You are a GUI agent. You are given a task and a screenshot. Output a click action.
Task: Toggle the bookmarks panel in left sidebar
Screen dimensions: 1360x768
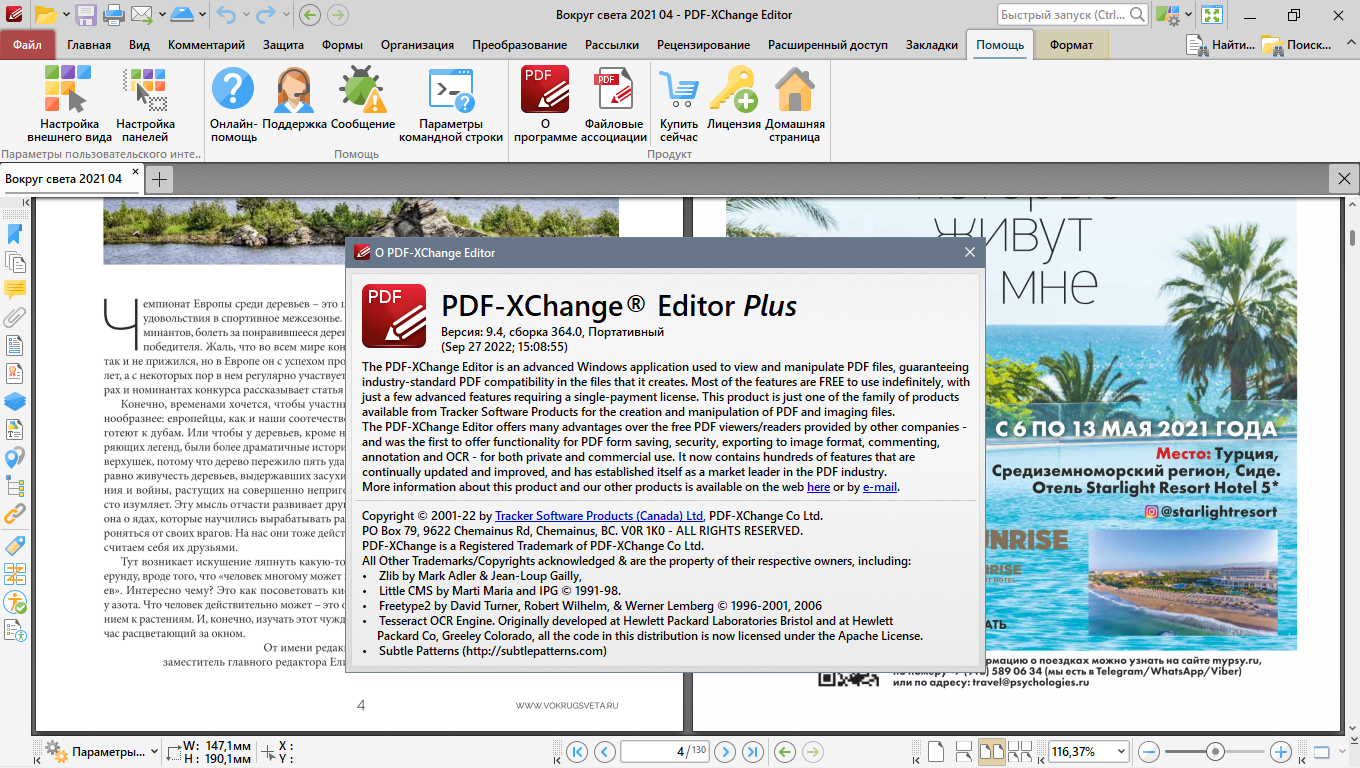click(15, 234)
